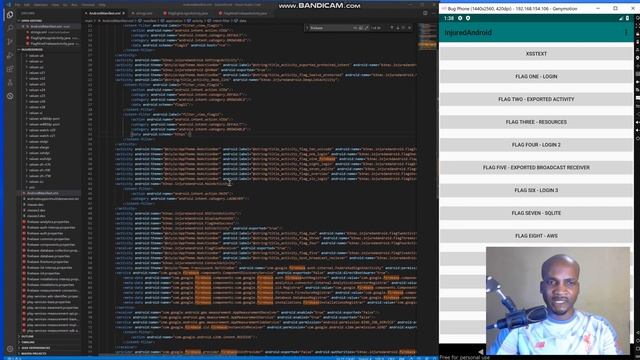Expand the values-v21 folder
Screen dimensions: 640x360
(37, 73)
